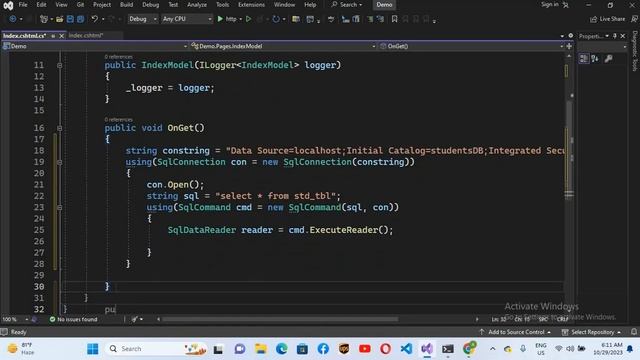Viewport: 640px width, 360px height.
Task: Open VS Code from the taskbar
Action: click(x=406, y=349)
